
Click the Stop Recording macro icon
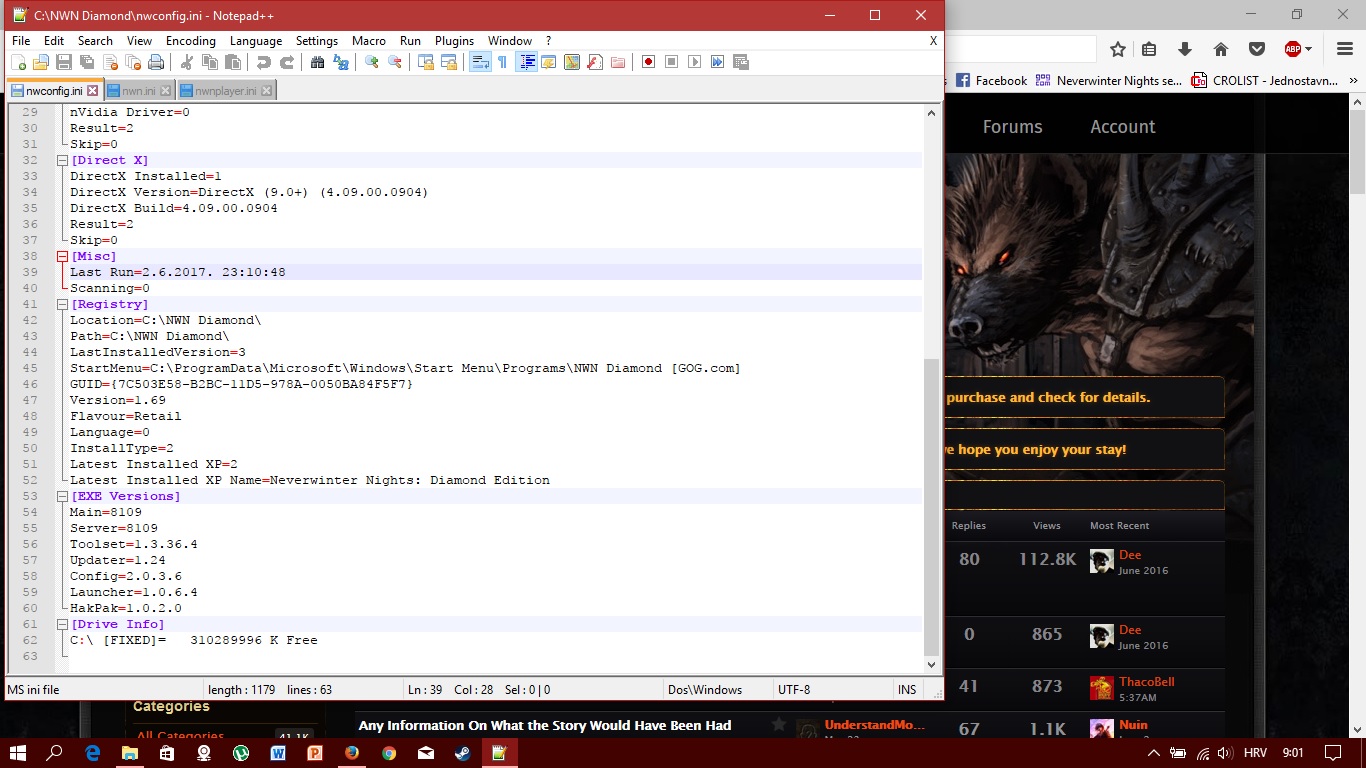click(672, 62)
